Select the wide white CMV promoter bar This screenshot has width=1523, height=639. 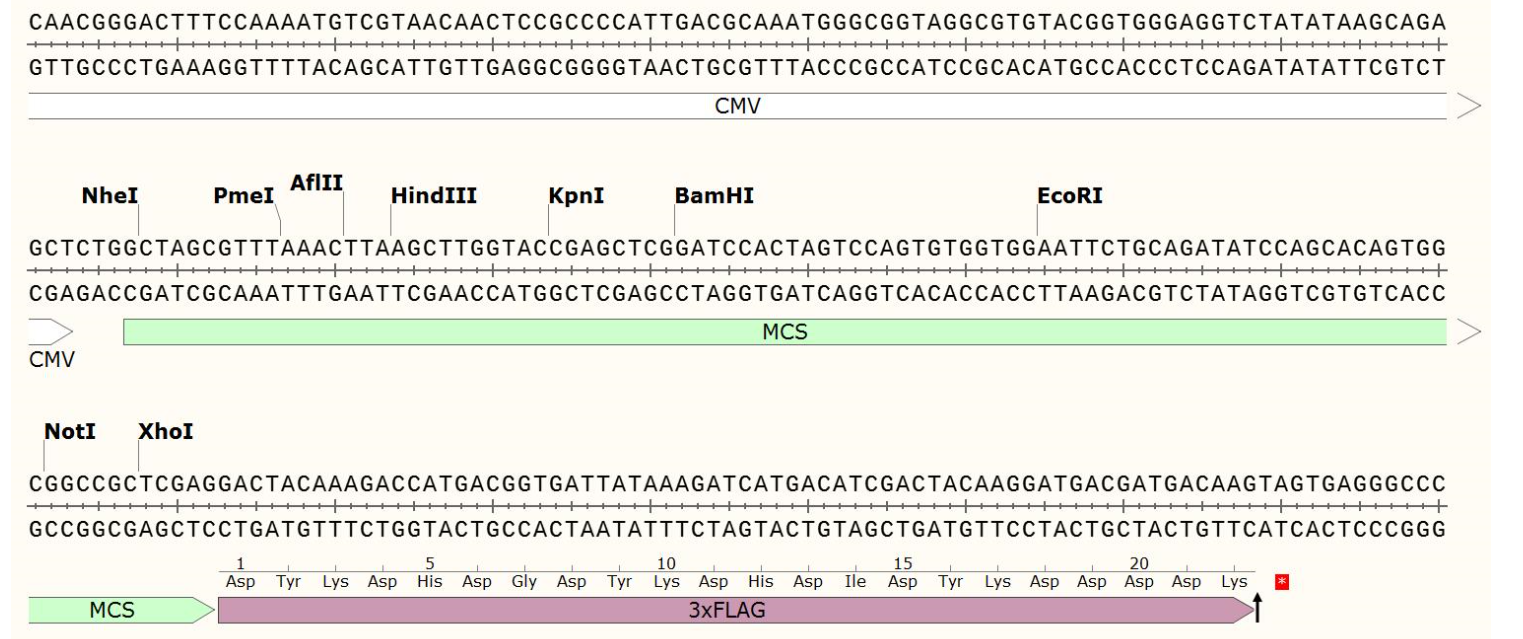tap(737, 106)
